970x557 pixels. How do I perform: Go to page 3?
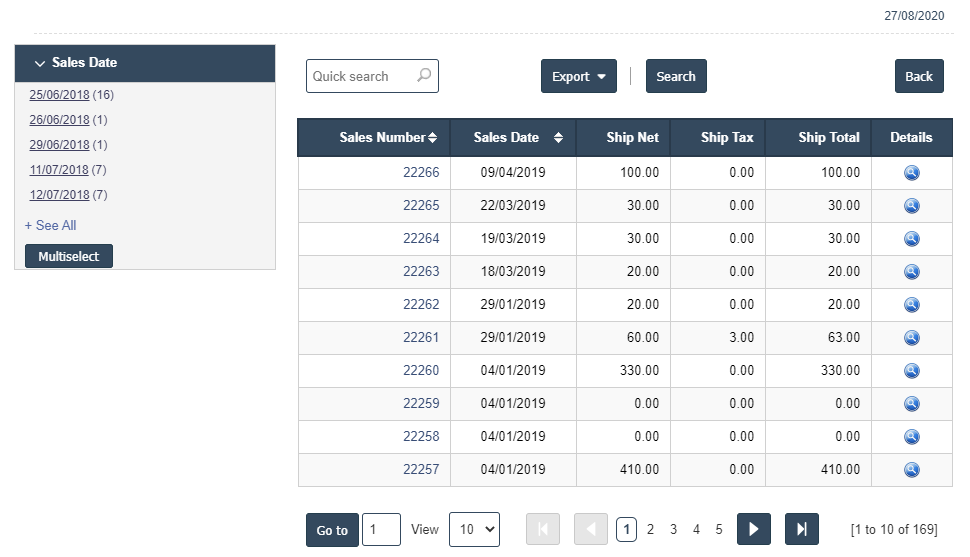click(673, 529)
